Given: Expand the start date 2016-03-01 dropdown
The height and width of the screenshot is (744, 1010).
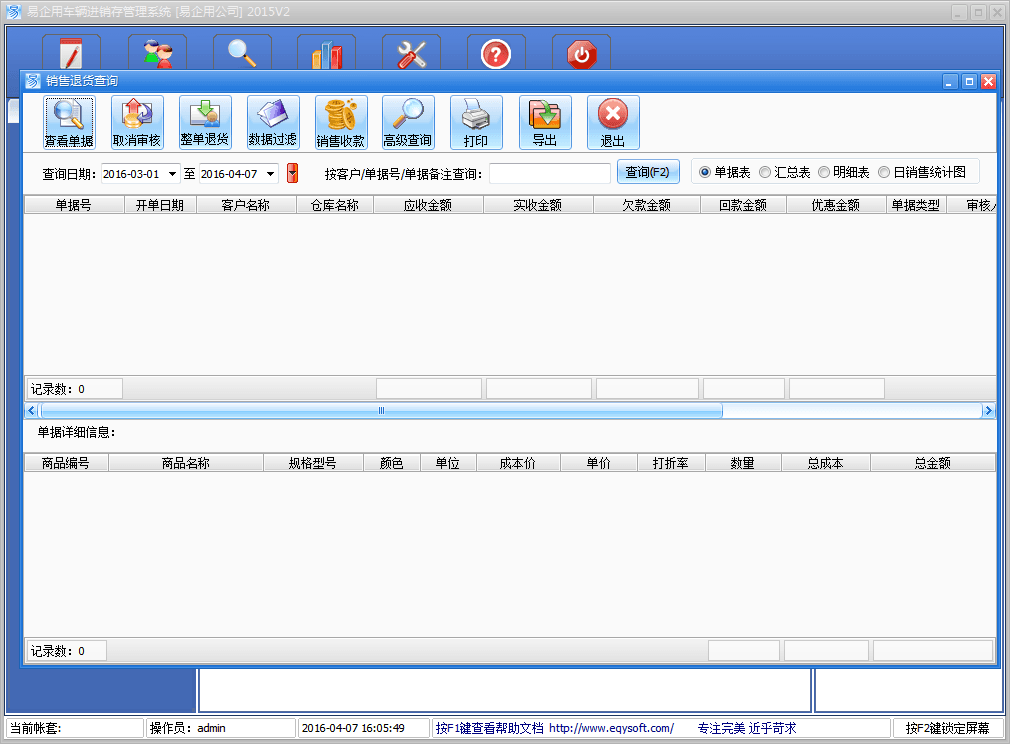Looking at the screenshot, I should click(173, 174).
